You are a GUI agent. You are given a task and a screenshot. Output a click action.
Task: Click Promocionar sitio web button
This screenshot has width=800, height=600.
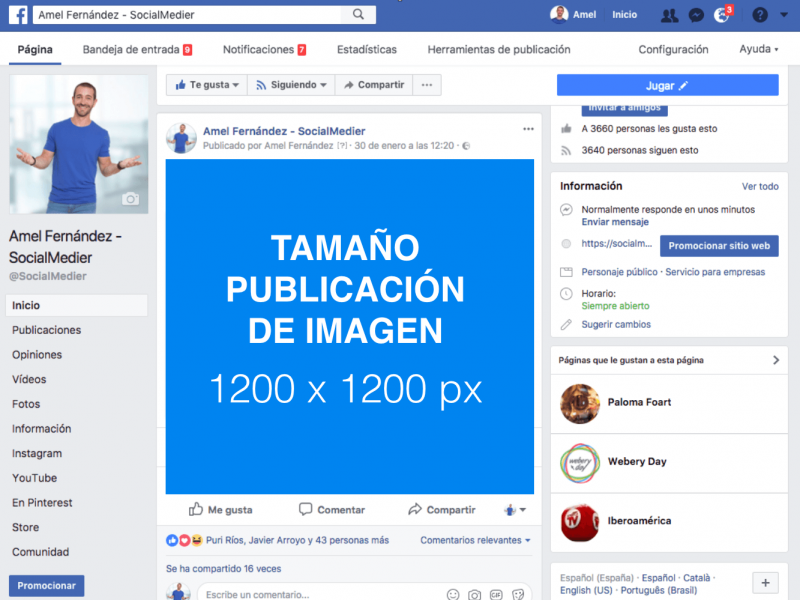click(719, 246)
